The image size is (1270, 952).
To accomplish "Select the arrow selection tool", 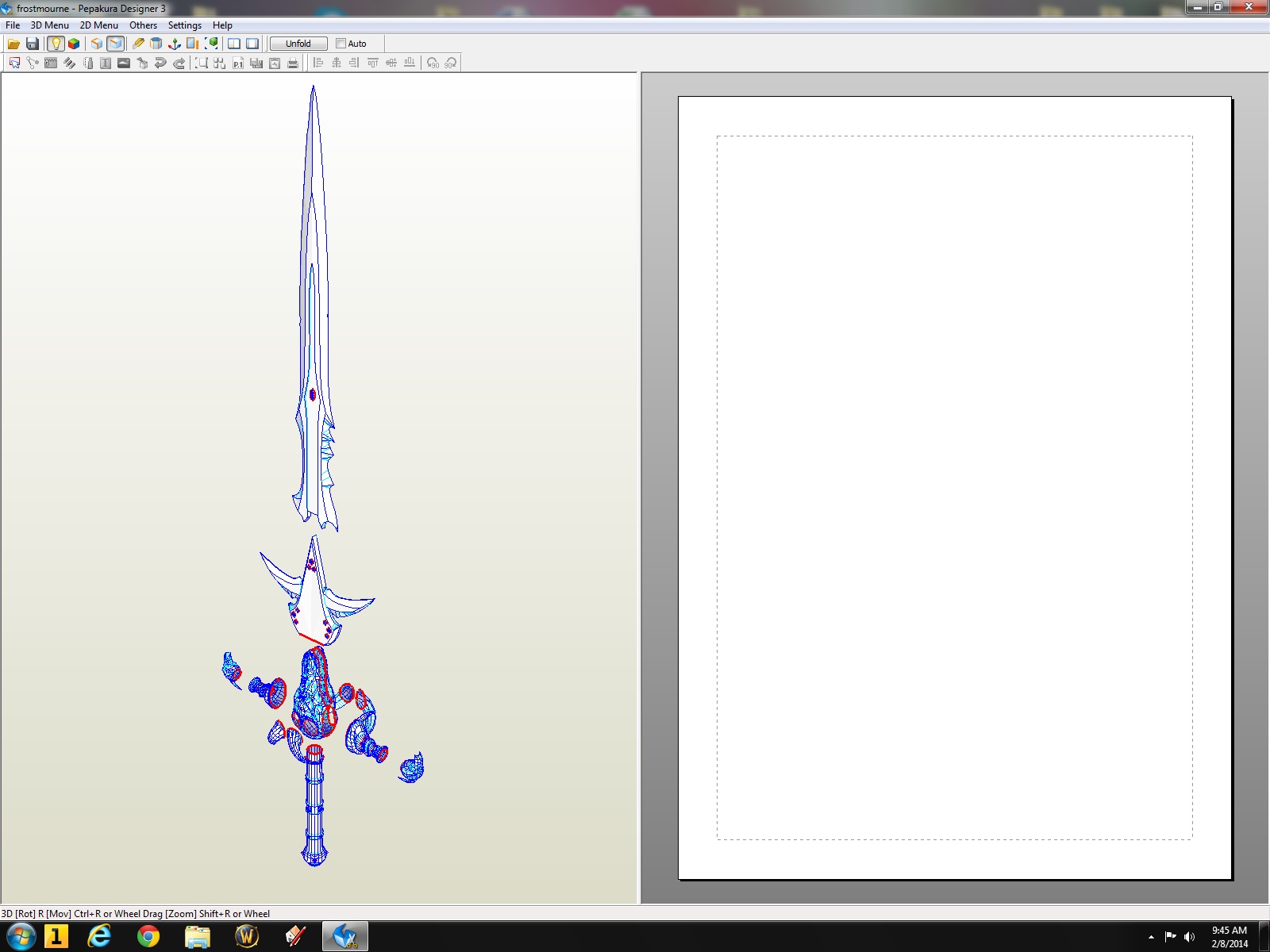I will (14, 63).
